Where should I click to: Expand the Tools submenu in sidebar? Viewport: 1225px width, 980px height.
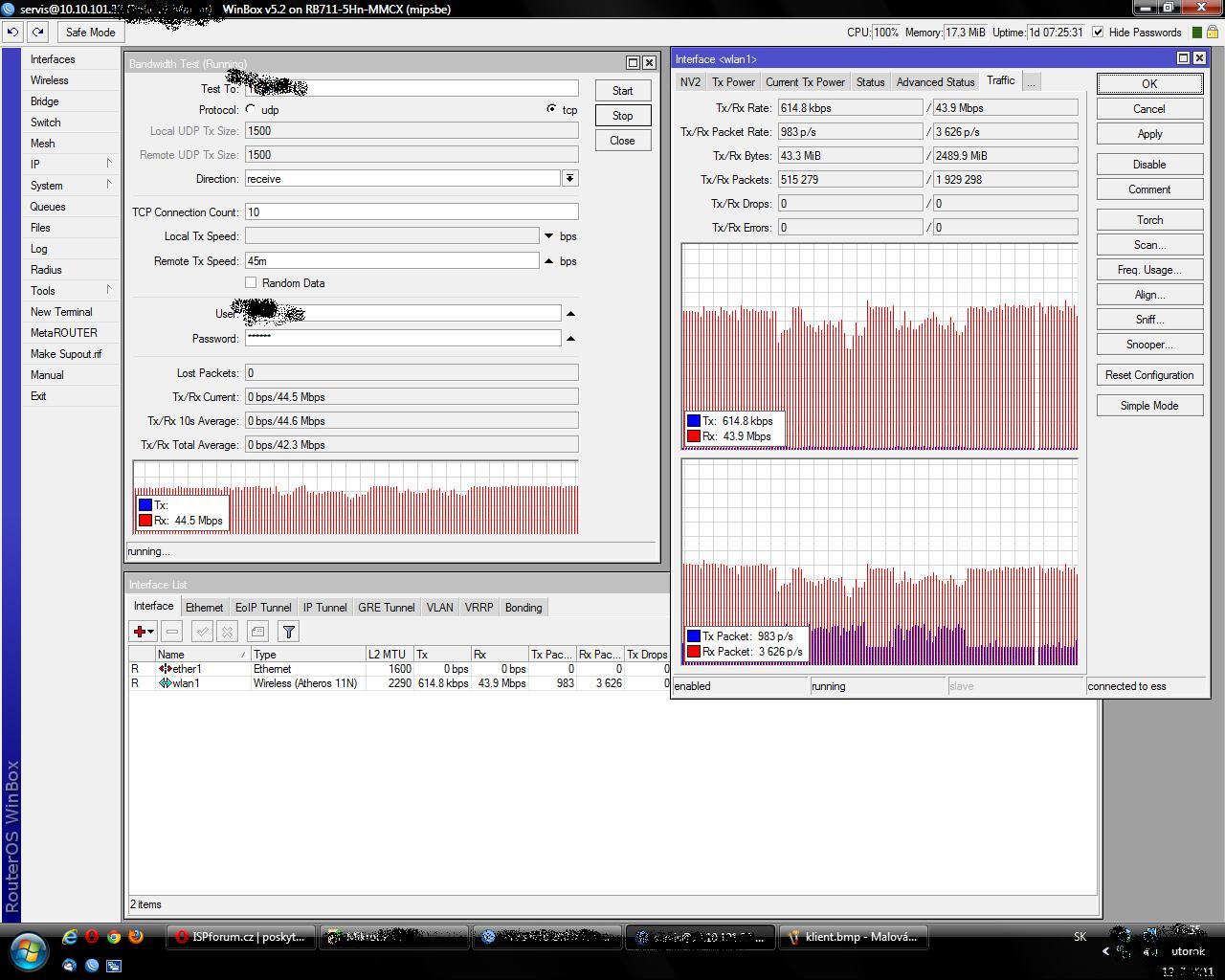tap(109, 289)
